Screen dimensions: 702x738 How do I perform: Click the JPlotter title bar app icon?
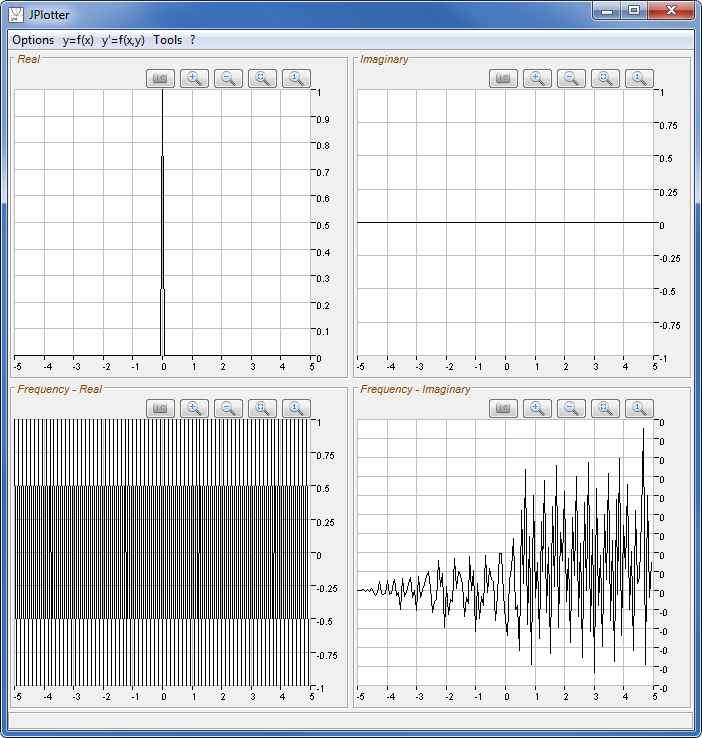[16, 14]
